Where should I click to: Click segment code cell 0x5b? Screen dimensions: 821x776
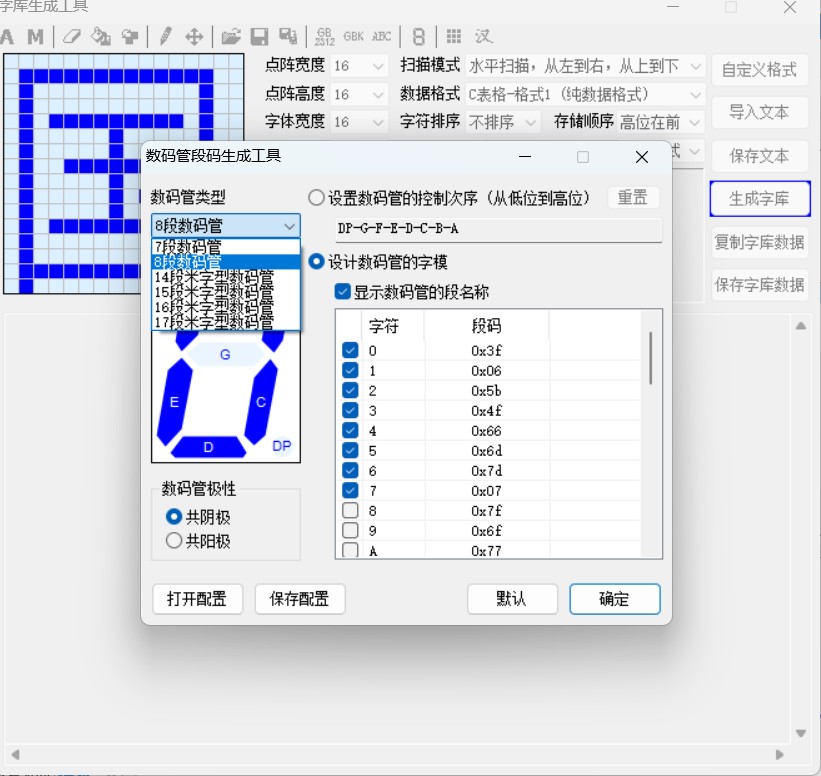[486, 391]
